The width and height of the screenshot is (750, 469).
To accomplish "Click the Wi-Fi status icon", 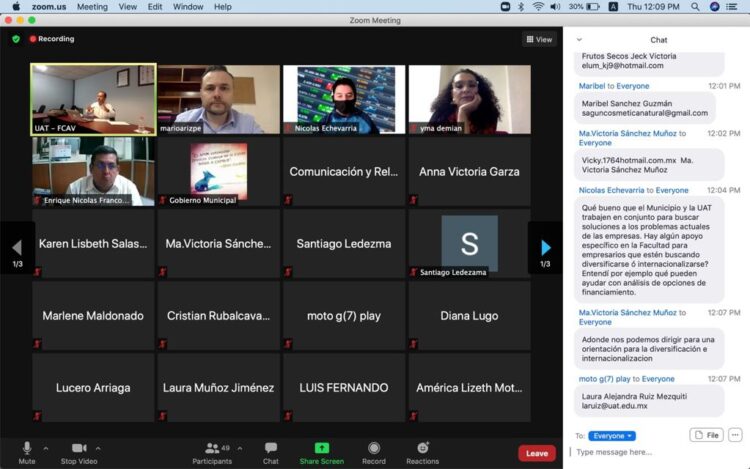I will click(538, 7).
